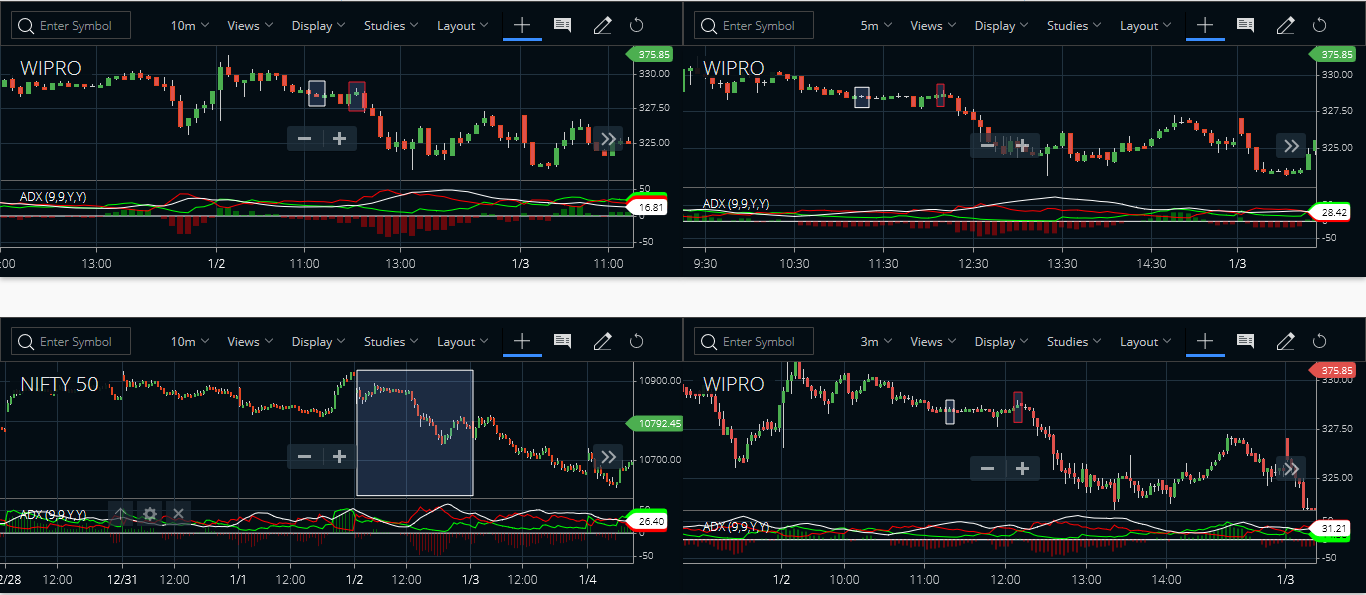The image size is (1366, 595).
Task: Jump to latest data in the bottom-right WIPRO 3m chart
Action: coord(1291,468)
